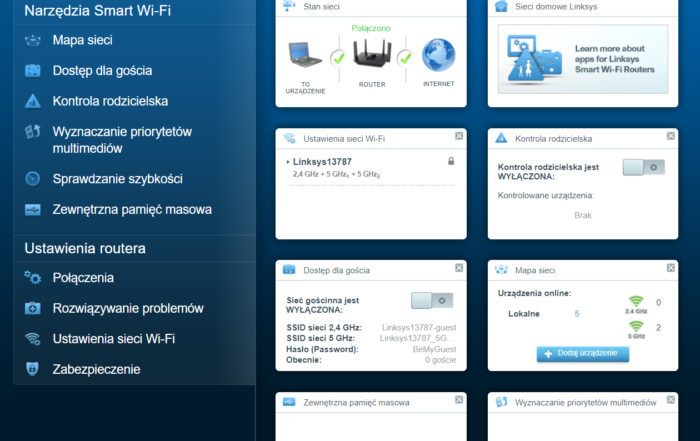This screenshot has width=700, height=441.
Task: Close the Kontrola rodzicielska widget
Action: [x=671, y=136]
